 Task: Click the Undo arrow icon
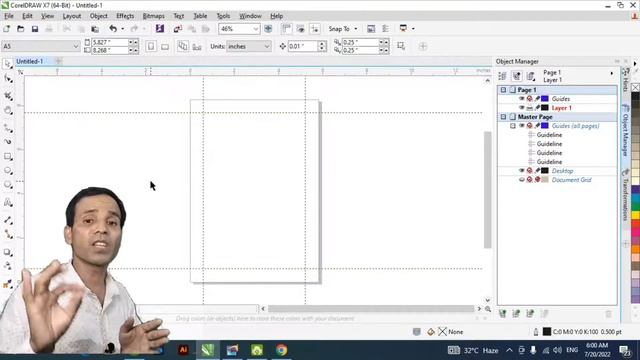click(x=113, y=29)
